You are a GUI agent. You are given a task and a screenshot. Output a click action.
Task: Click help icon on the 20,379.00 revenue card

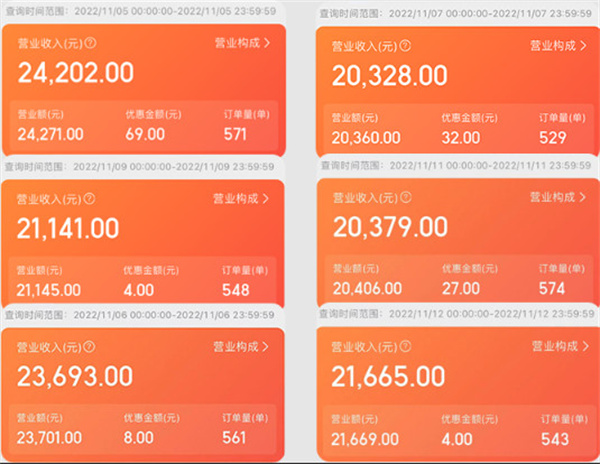click(x=406, y=197)
